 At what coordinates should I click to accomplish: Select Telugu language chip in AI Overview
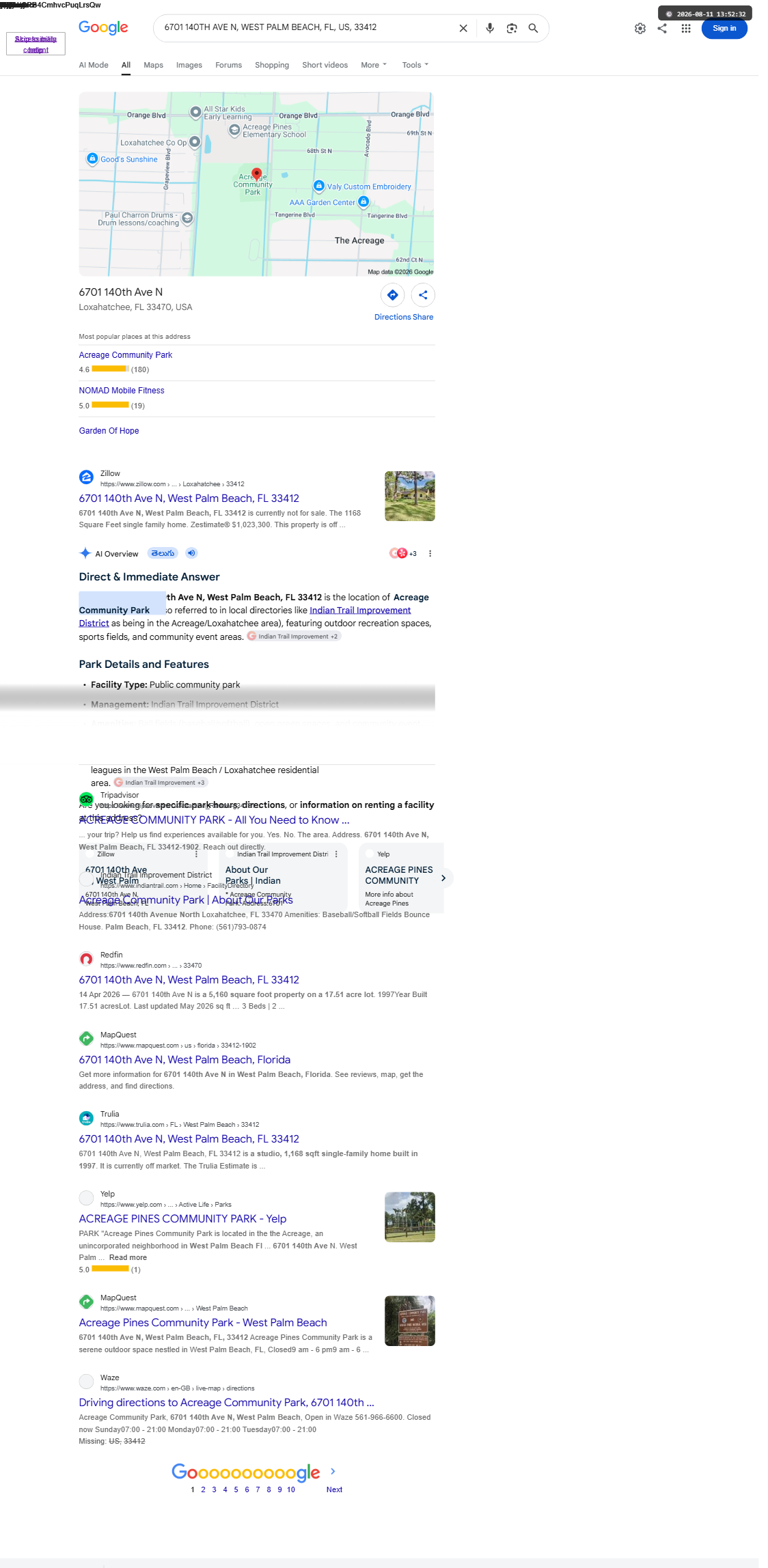coord(163,553)
